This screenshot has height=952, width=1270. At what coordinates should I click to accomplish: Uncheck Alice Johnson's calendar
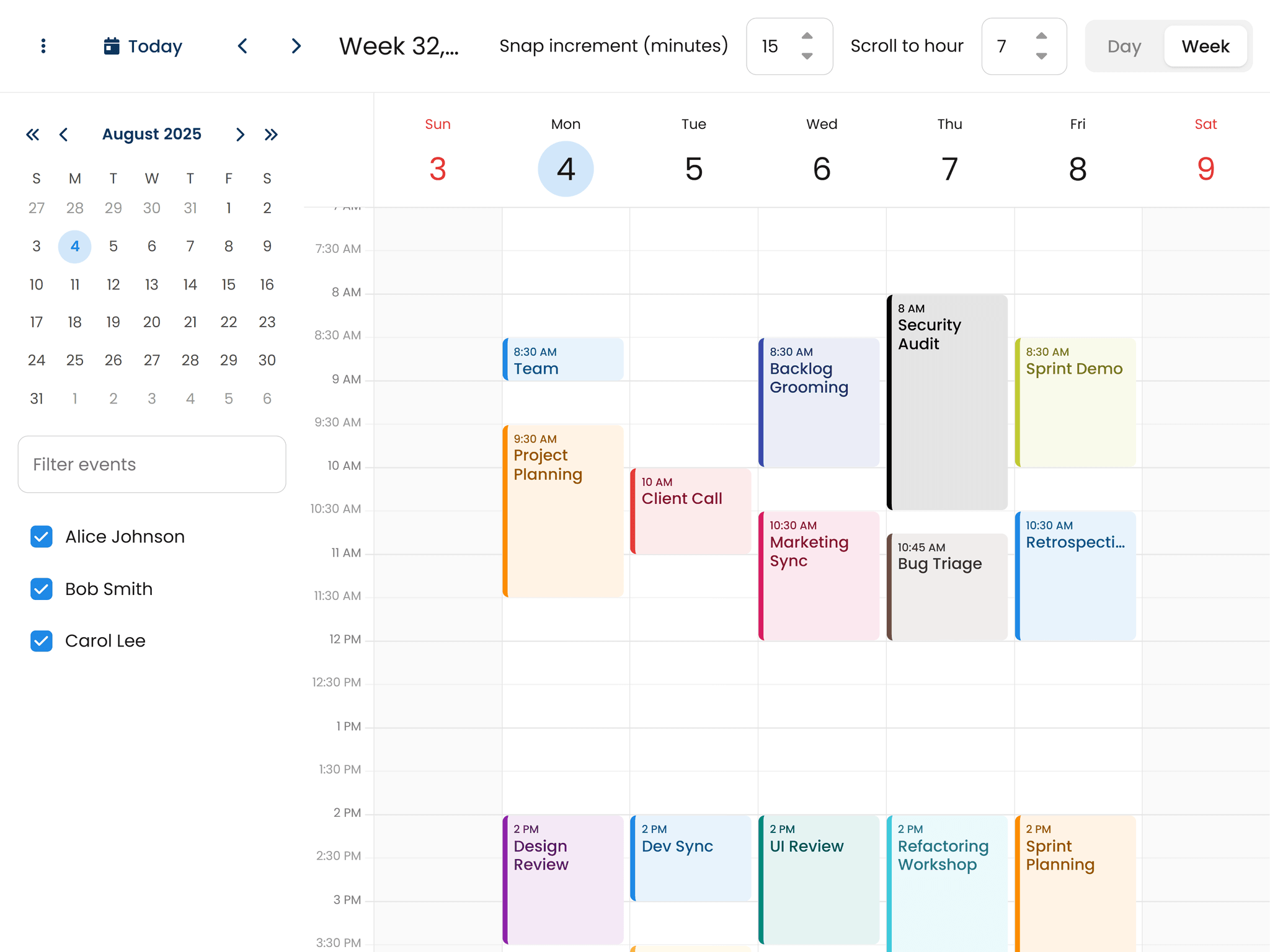pos(41,536)
